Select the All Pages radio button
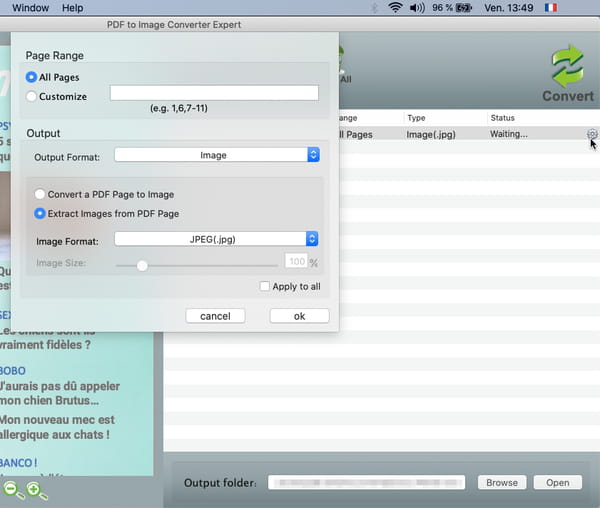This screenshot has height=508, width=600. [x=31, y=77]
